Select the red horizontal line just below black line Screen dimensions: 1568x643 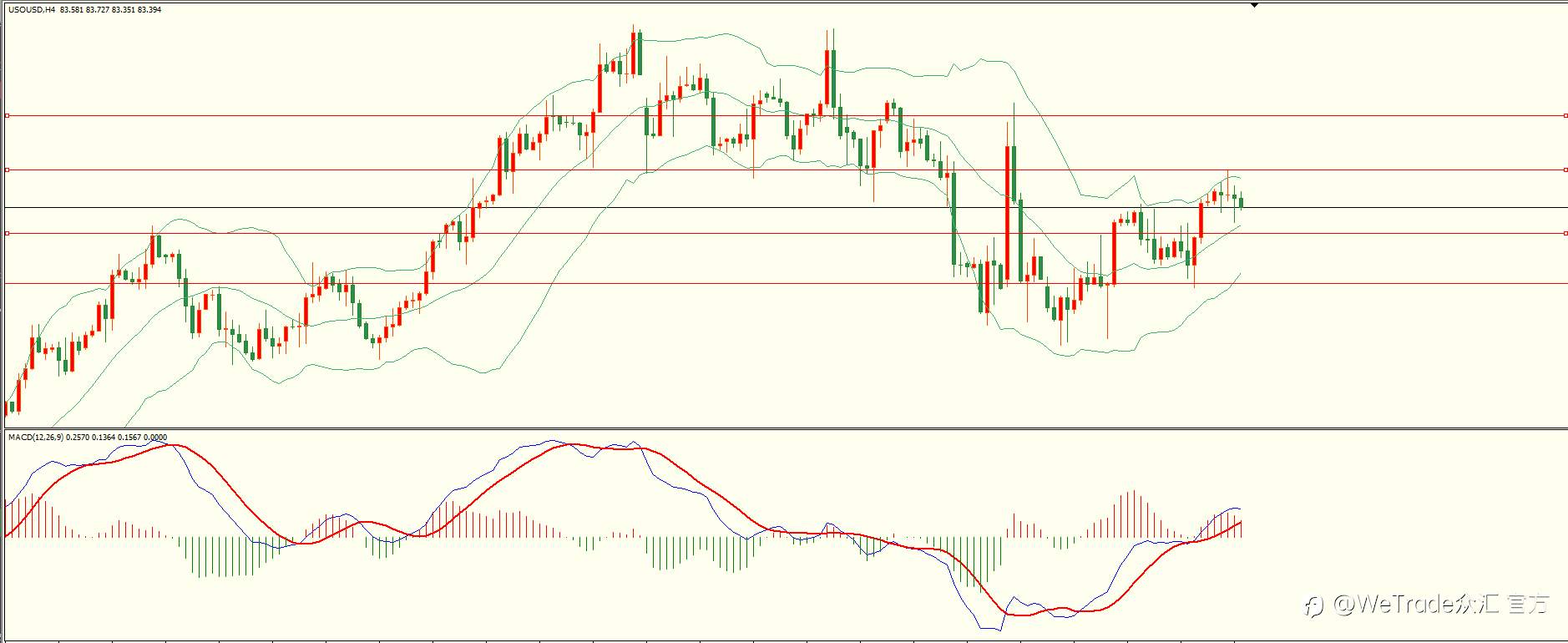click(x=785, y=234)
